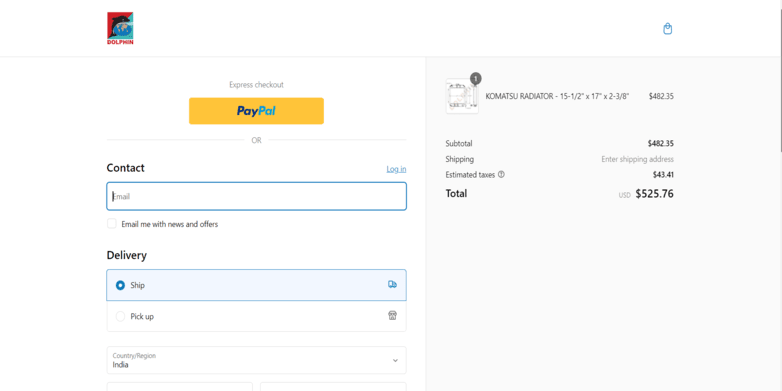Open the Komatsu Radiator product thumbnail
782x391 pixels.
462,96
